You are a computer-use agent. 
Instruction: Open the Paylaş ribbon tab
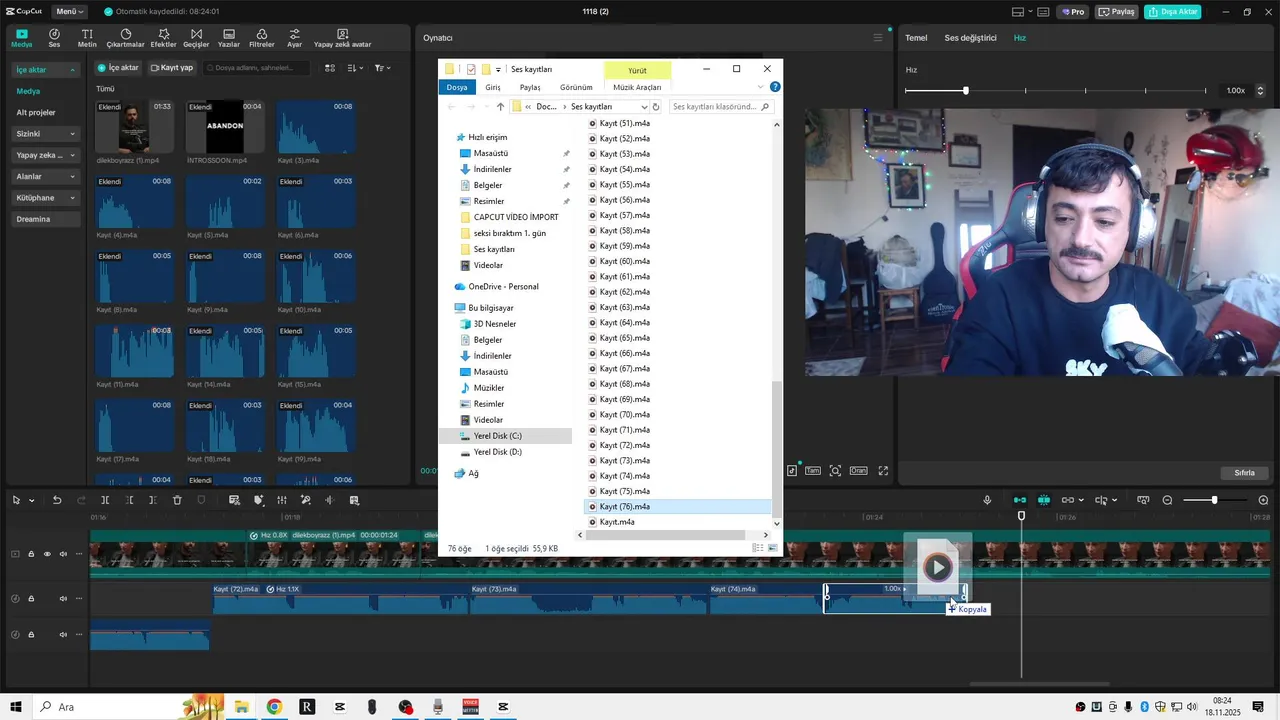530,87
